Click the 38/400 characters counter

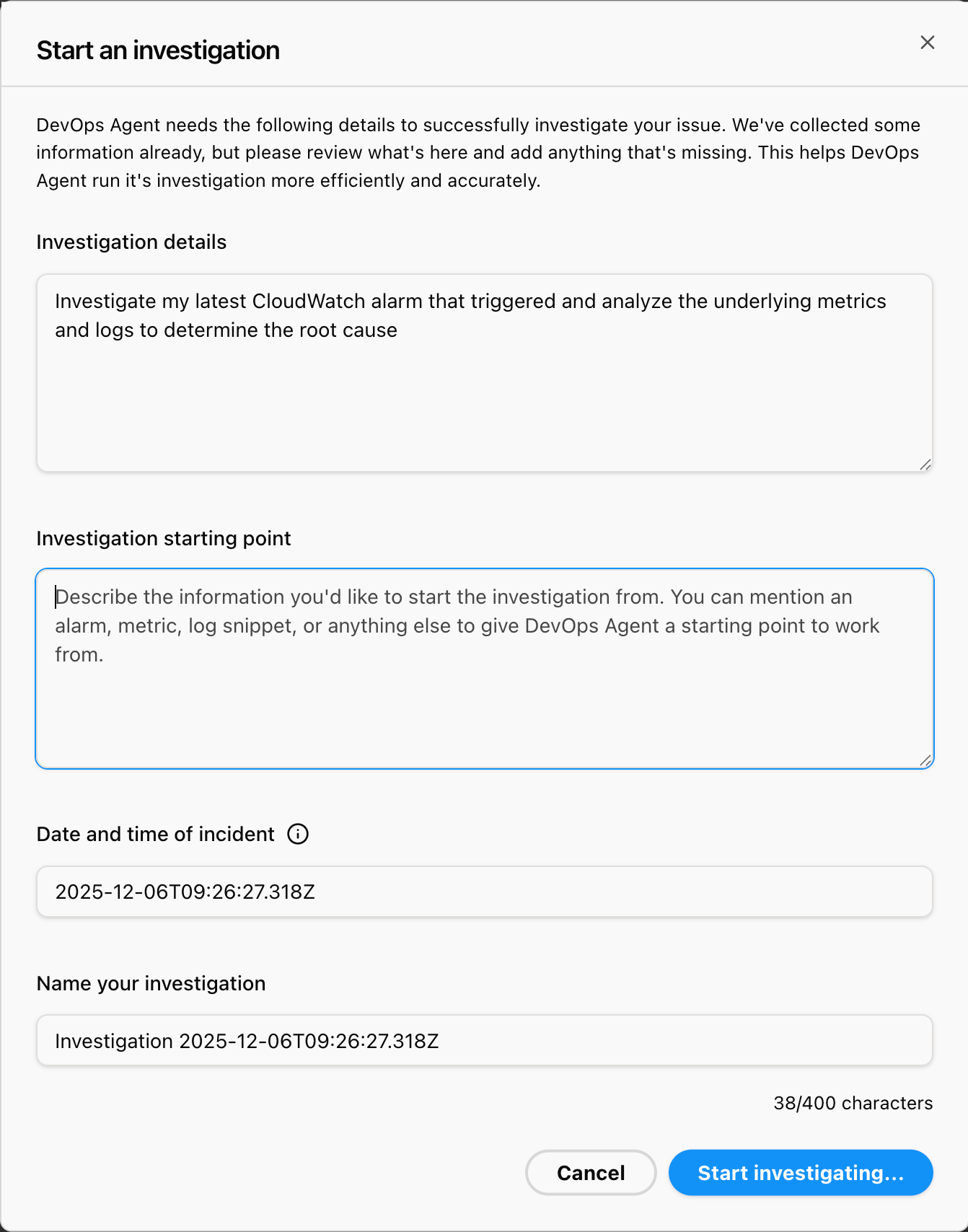click(x=853, y=1103)
